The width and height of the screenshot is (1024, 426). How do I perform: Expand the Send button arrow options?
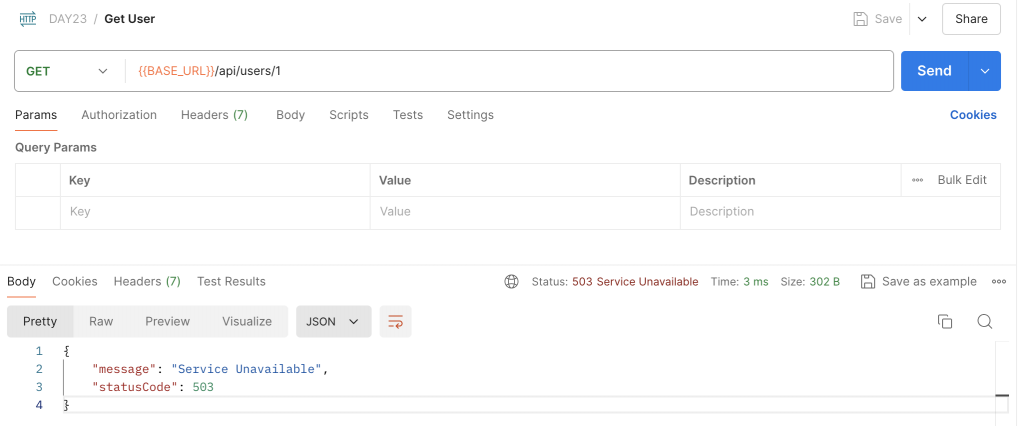click(984, 71)
